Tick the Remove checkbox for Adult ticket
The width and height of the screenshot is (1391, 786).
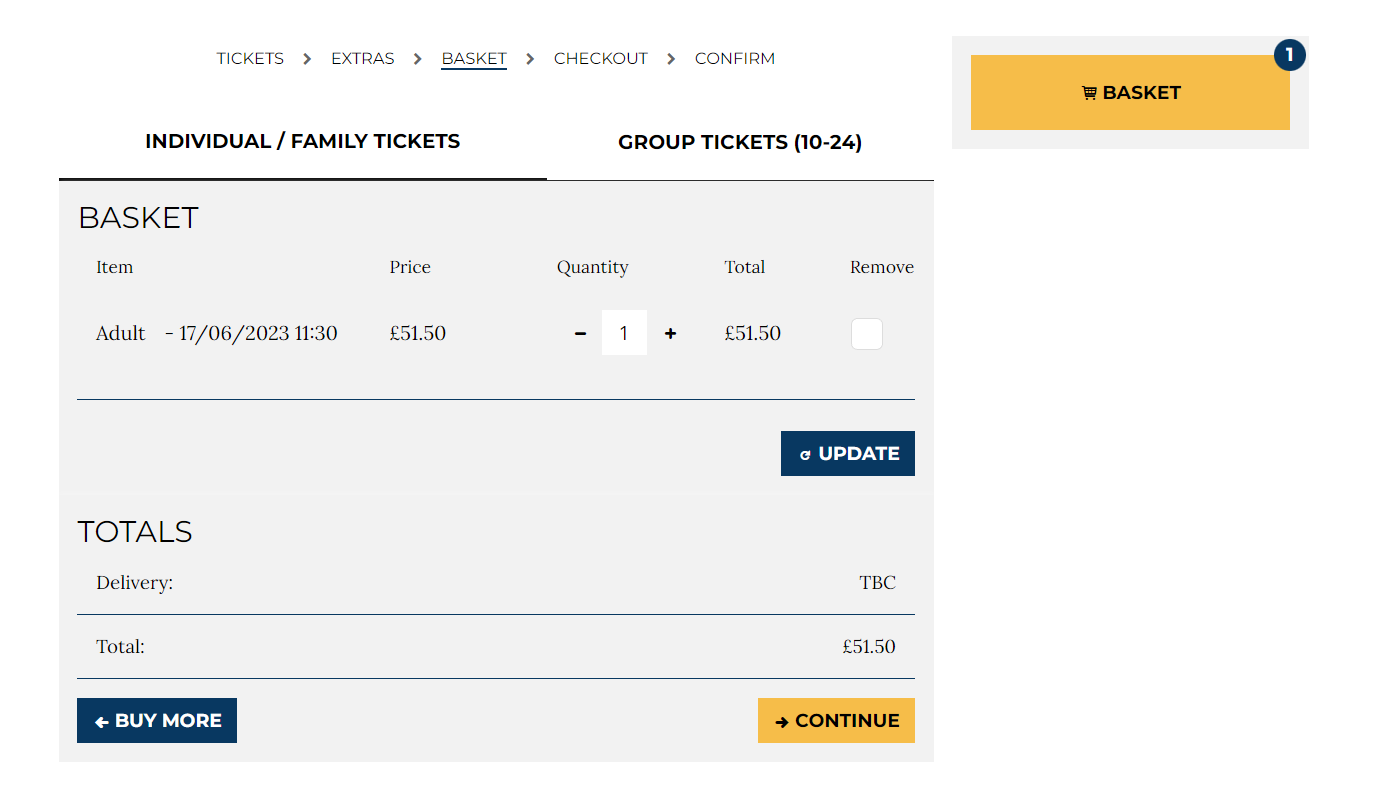pos(866,334)
